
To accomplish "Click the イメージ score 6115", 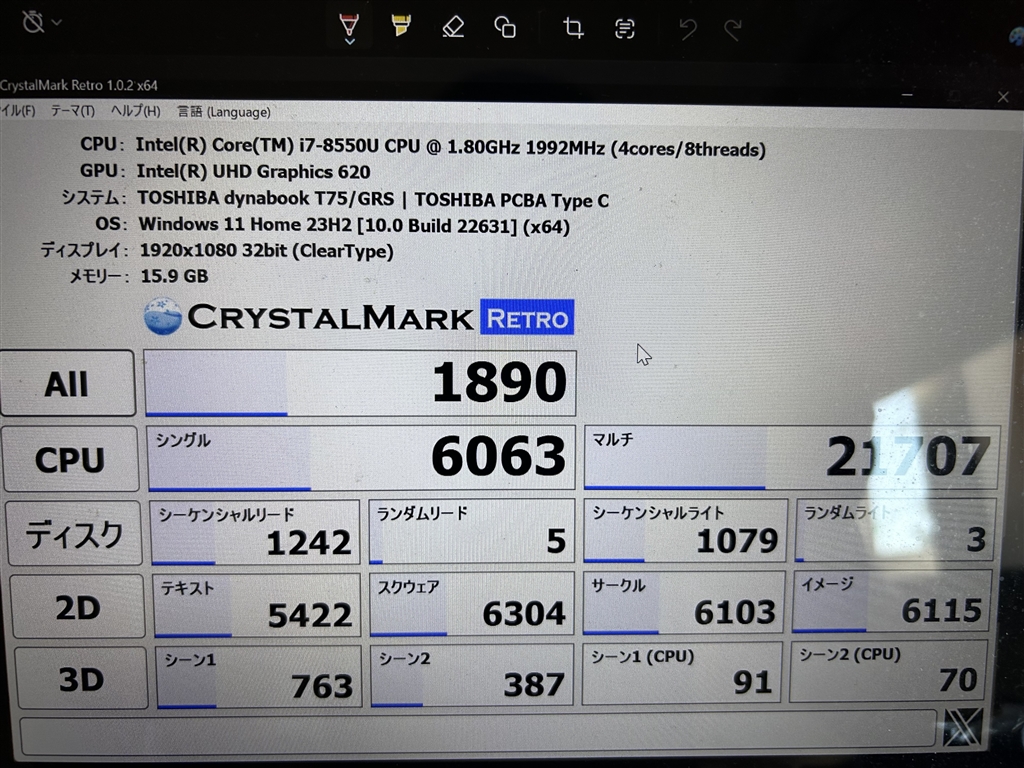I will pyautogui.click(x=892, y=601).
